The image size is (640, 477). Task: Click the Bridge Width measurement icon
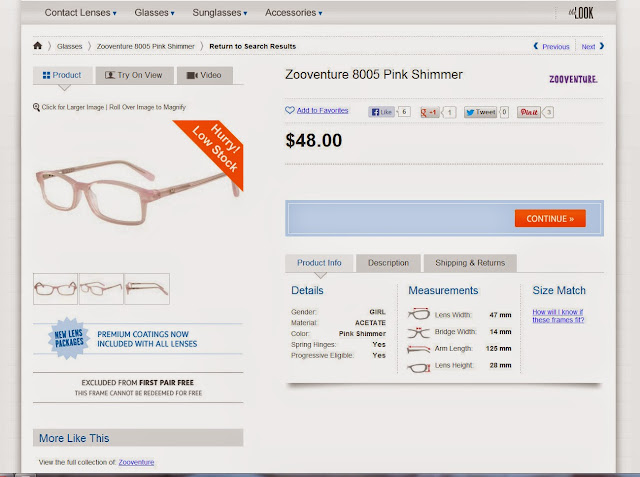[419, 332]
